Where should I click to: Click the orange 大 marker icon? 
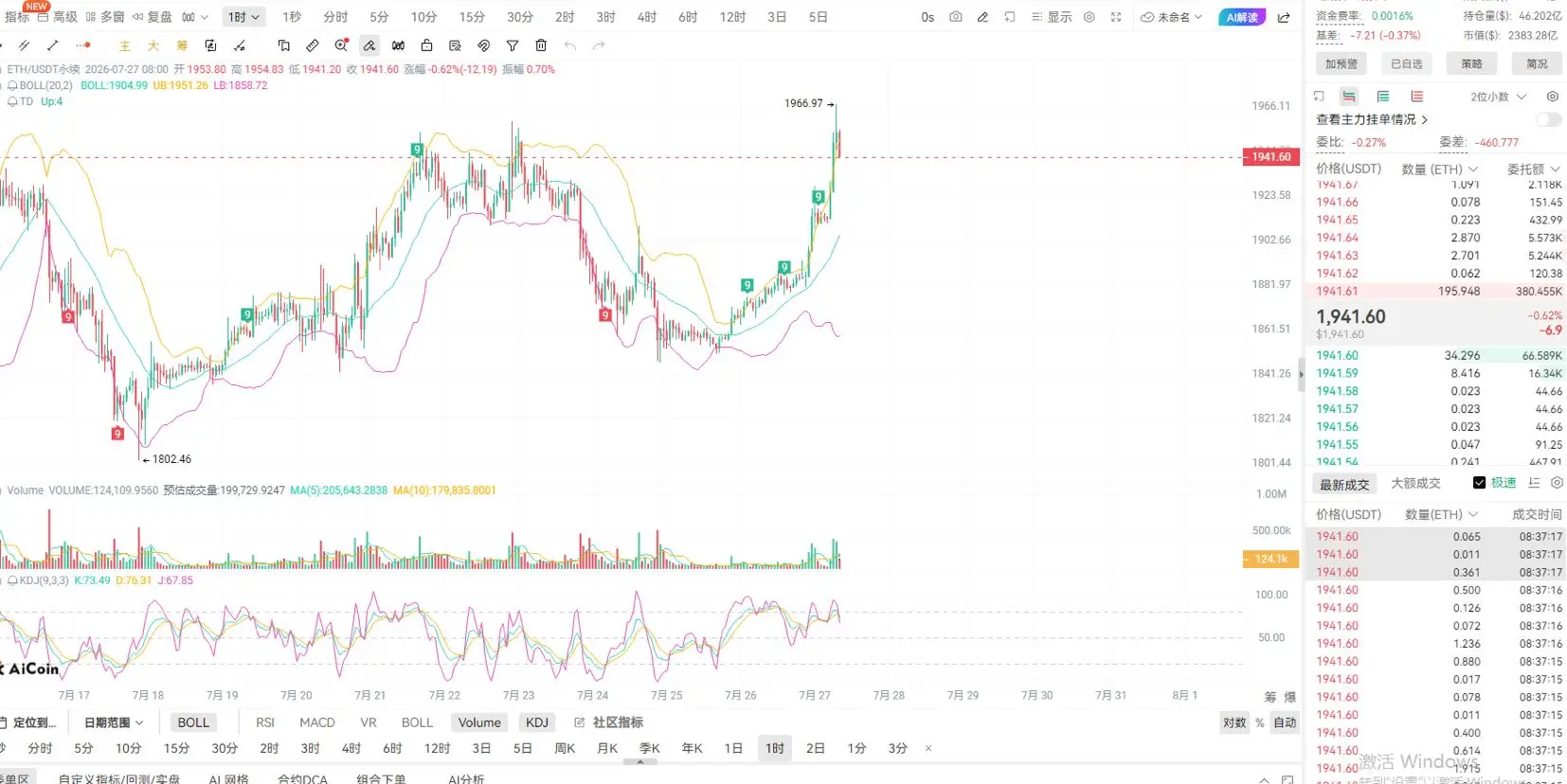[x=153, y=45]
